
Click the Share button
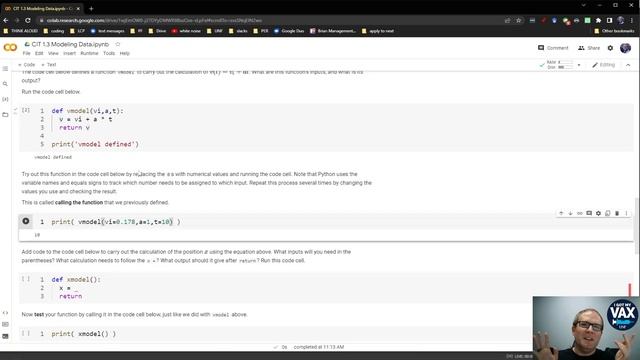pos(589,48)
